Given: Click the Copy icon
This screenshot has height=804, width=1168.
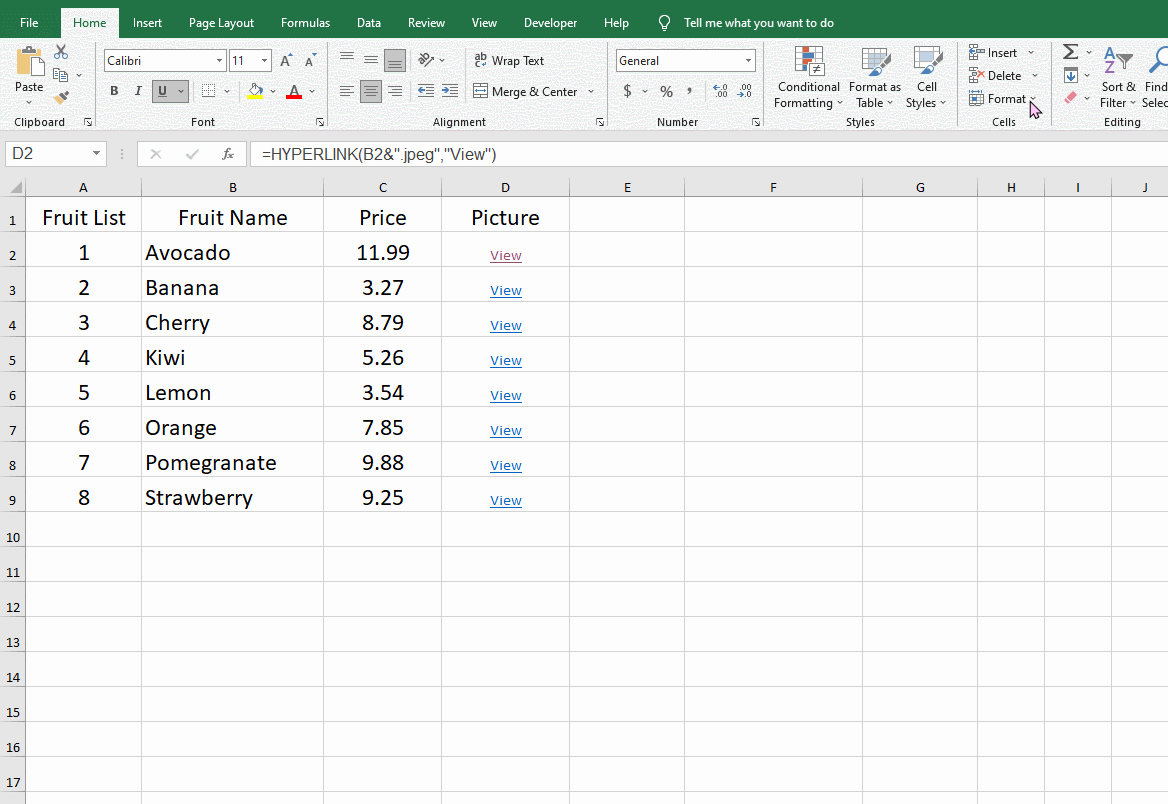Looking at the screenshot, I should click(61, 75).
